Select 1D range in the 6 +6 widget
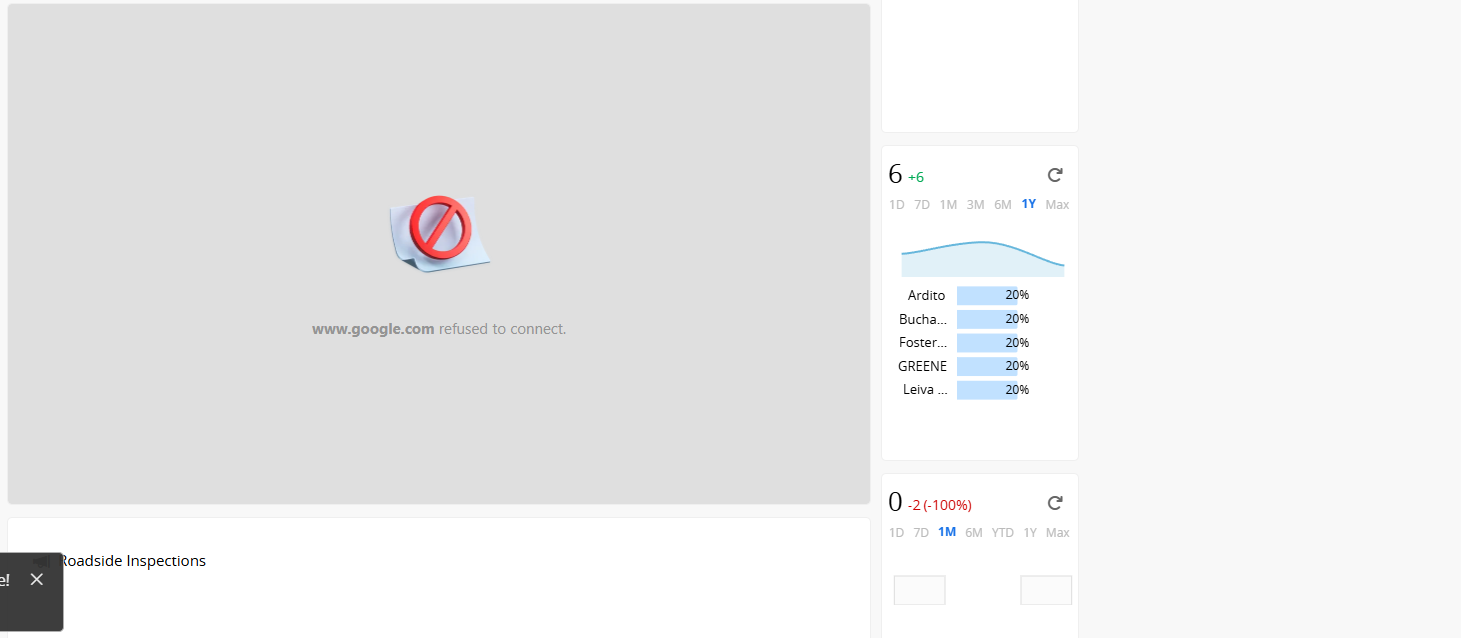This screenshot has height=638, width=1461. 897,204
